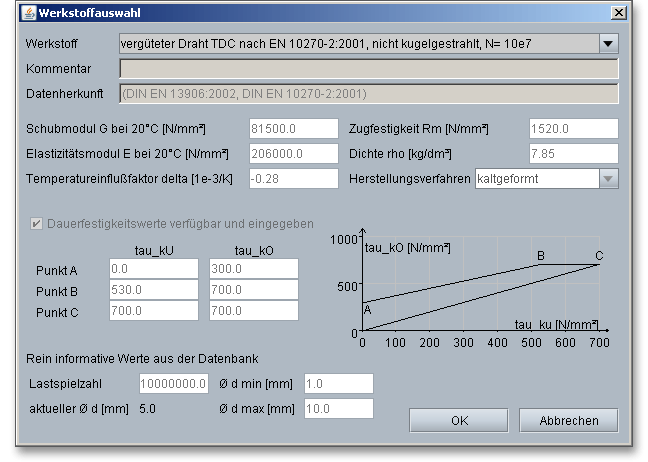Click point B on the fatigue diagram
Image resolution: width=648 pixels, height=462 pixels.
(x=539, y=265)
